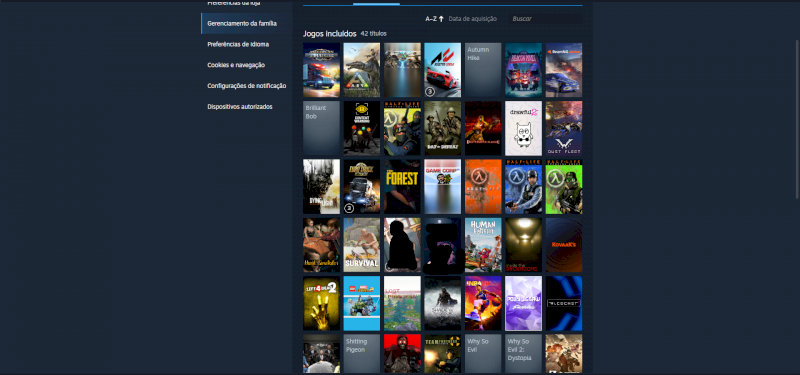Select the Brilliant Bob tile
This screenshot has height=375, width=800.
(x=321, y=128)
